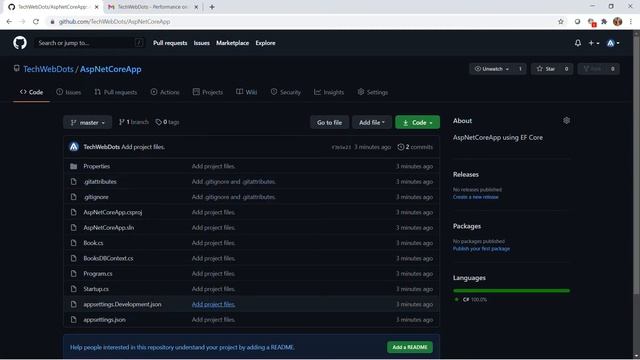Image resolution: width=640 pixels, height=360 pixels.
Task: Click the GitHub octocat logo
Action: click(20, 43)
